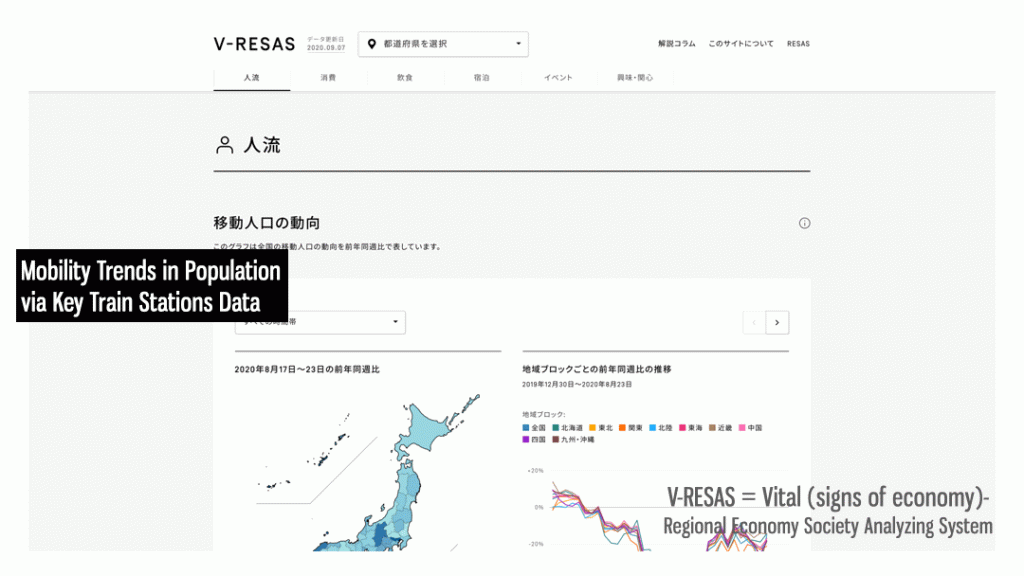
Task: Switch to the 宿泊 tab
Action: (x=482, y=77)
